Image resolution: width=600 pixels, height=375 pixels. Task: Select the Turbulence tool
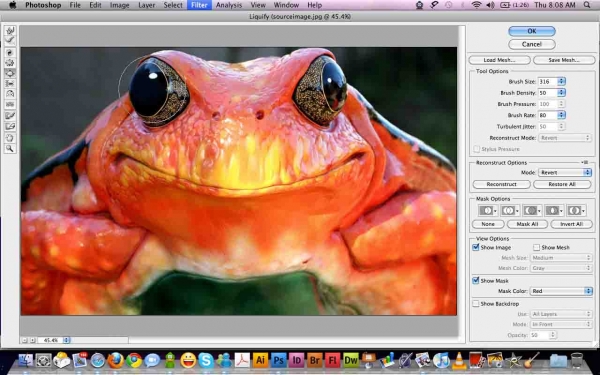tap(10, 104)
